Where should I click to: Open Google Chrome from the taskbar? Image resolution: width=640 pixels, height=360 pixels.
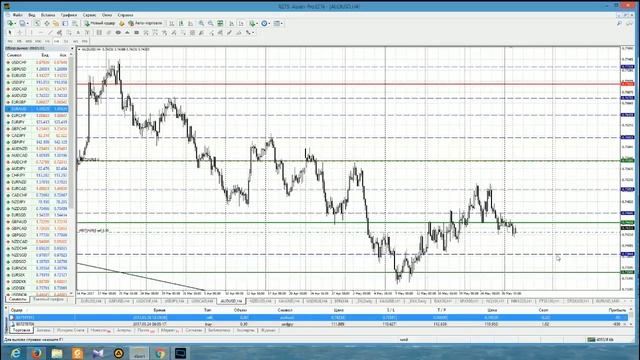160,353
